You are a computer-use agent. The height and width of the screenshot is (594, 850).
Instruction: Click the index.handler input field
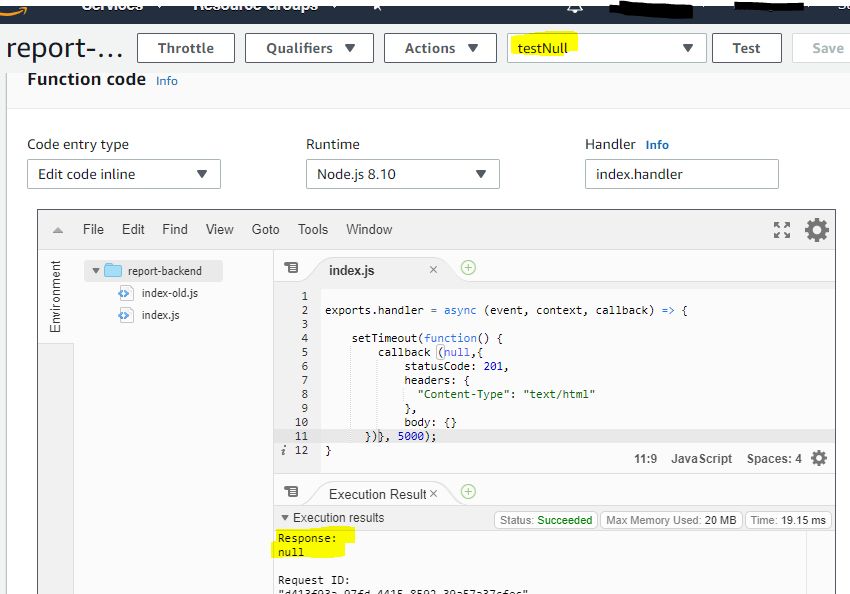pyautogui.click(x=681, y=174)
